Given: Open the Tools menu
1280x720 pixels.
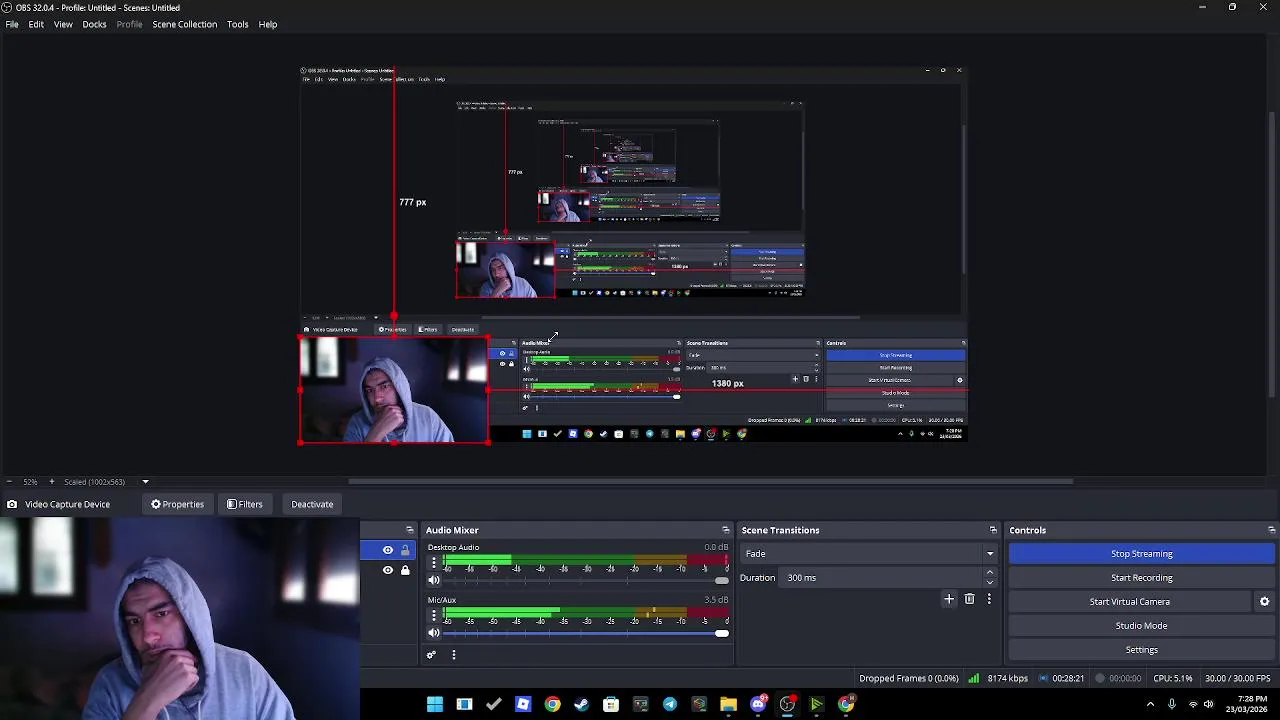Looking at the screenshot, I should (x=237, y=24).
